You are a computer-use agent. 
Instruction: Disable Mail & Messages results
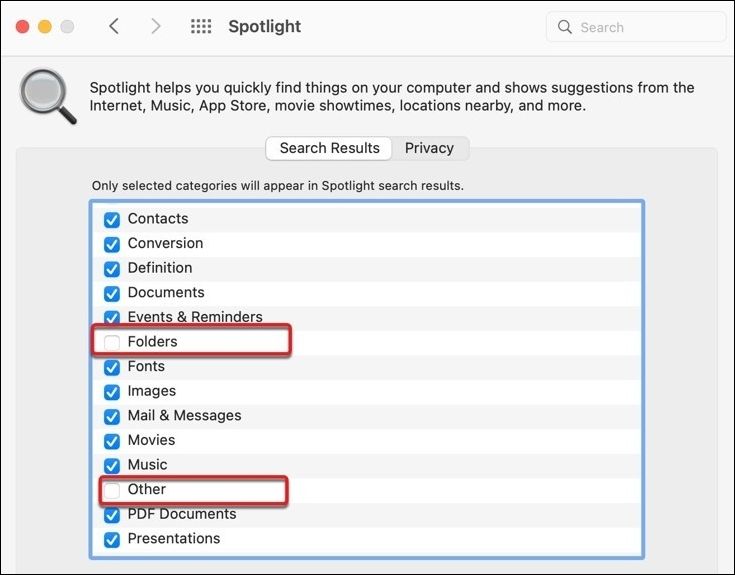pos(112,416)
